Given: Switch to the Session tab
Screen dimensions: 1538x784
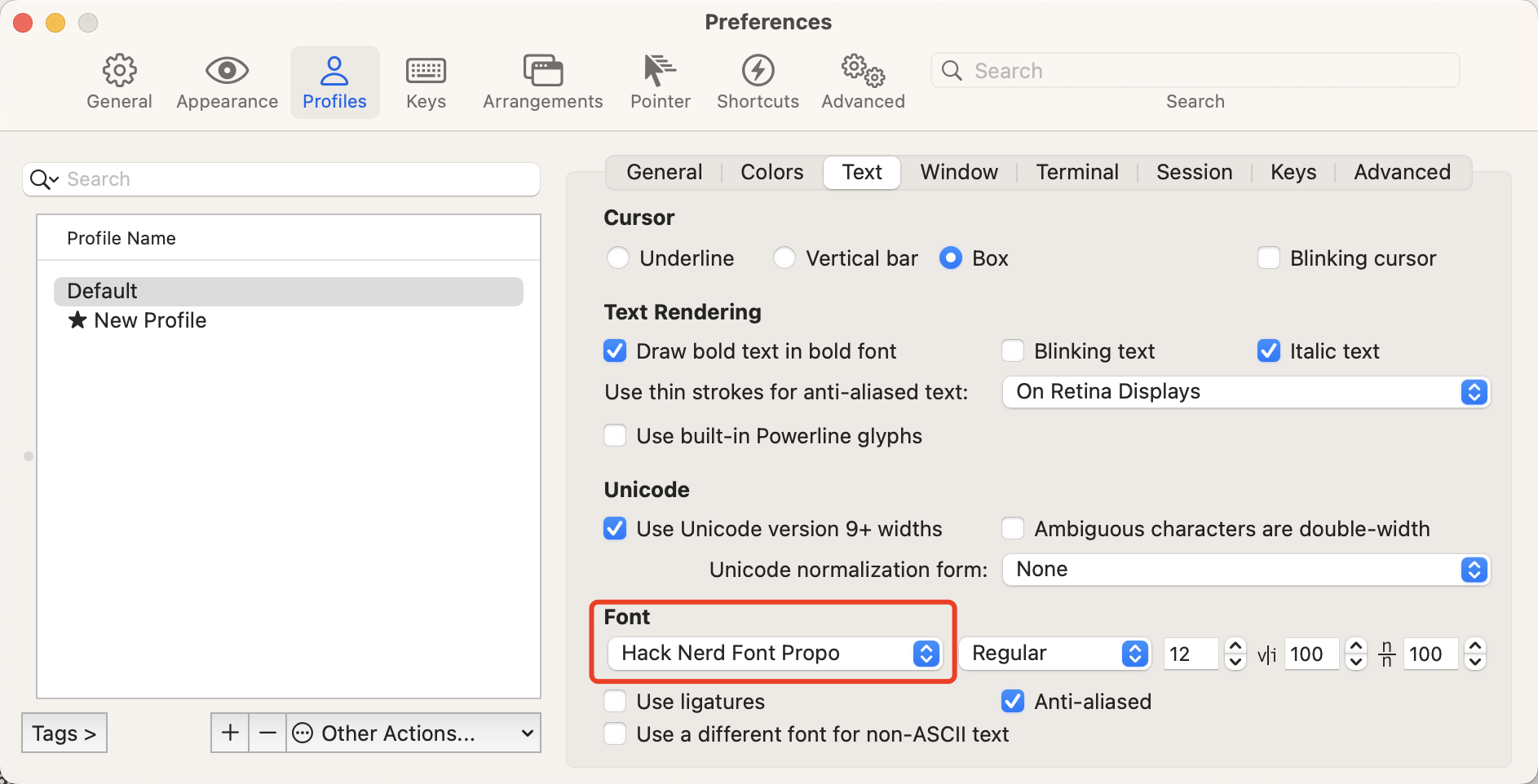Looking at the screenshot, I should (1194, 173).
